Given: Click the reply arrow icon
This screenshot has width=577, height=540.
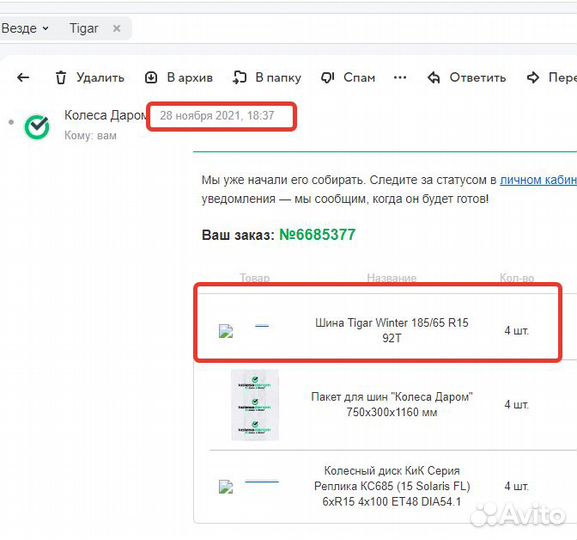Looking at the screenshot, I should pos(434,78).
